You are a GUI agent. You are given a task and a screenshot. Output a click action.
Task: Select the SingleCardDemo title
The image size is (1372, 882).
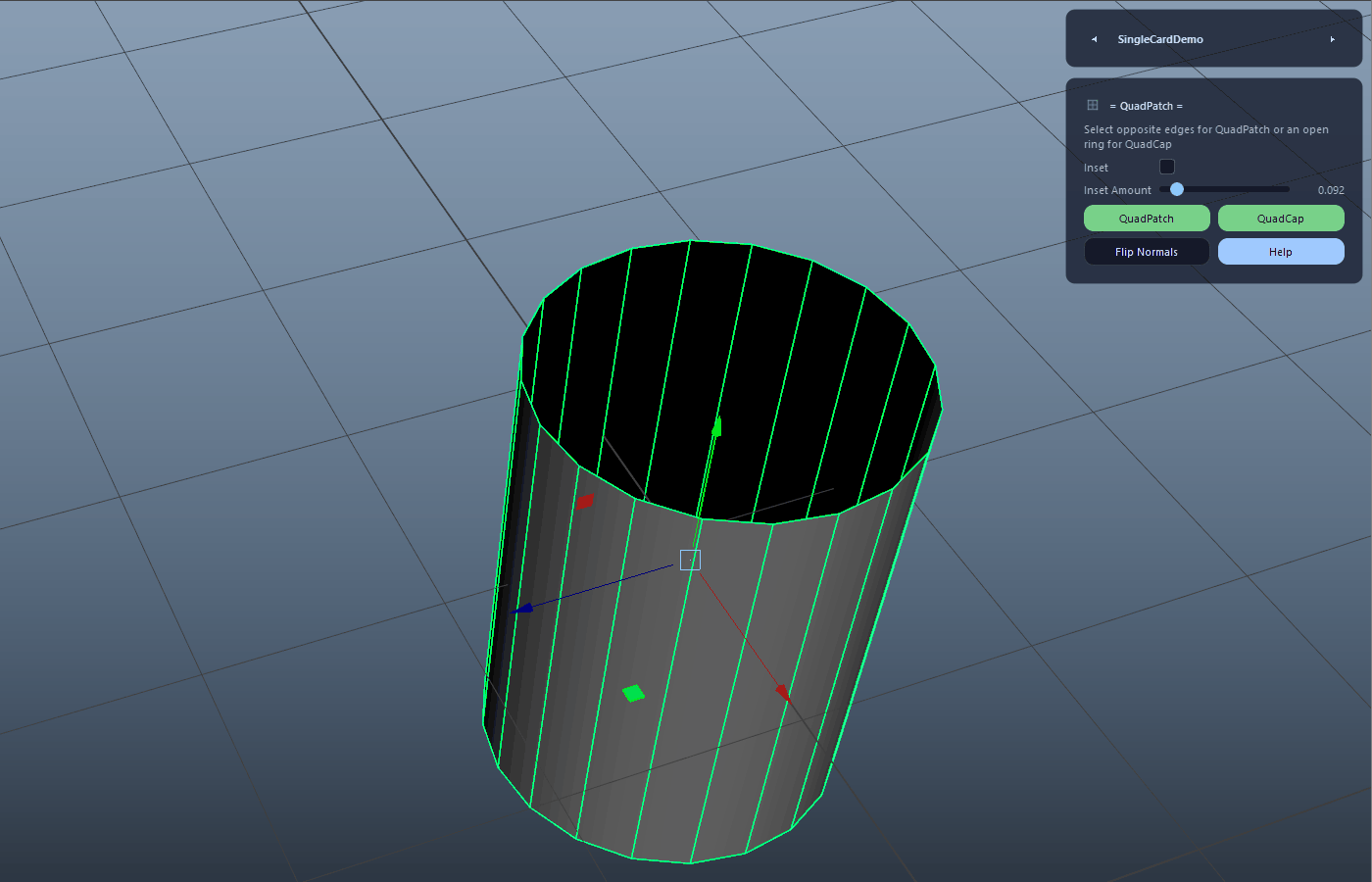(x=1160, y=39)
